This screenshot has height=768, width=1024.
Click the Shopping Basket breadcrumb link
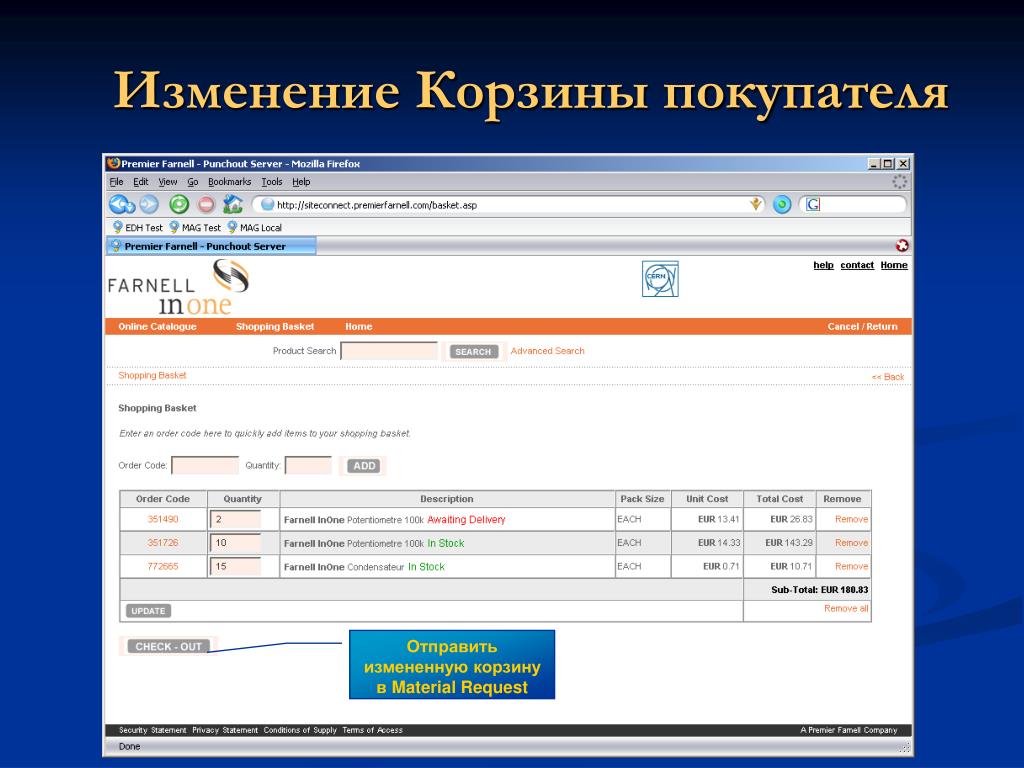[x=152, y=376]
